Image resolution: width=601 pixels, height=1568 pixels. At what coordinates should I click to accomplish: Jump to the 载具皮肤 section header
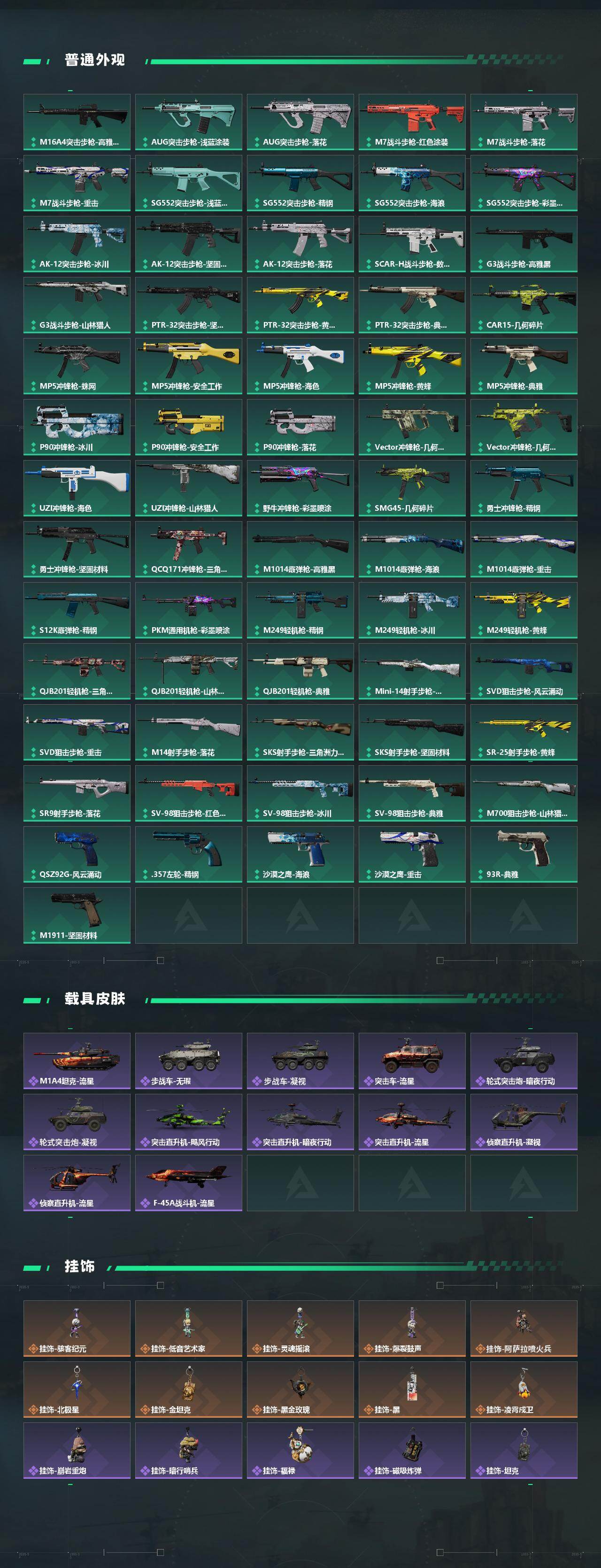[94, 999]
